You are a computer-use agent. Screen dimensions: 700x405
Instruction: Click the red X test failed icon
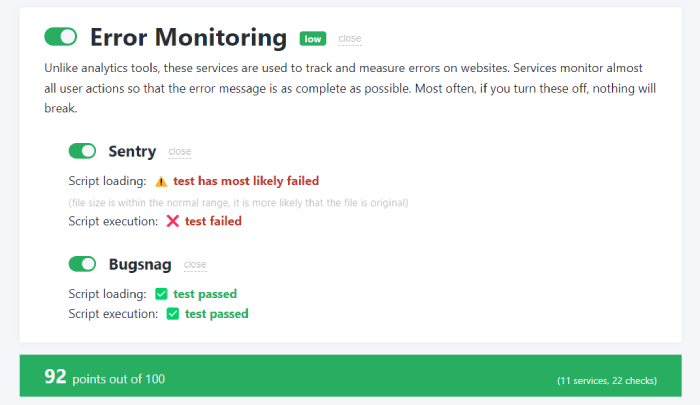pyautogui.click(x=173, y=221)
